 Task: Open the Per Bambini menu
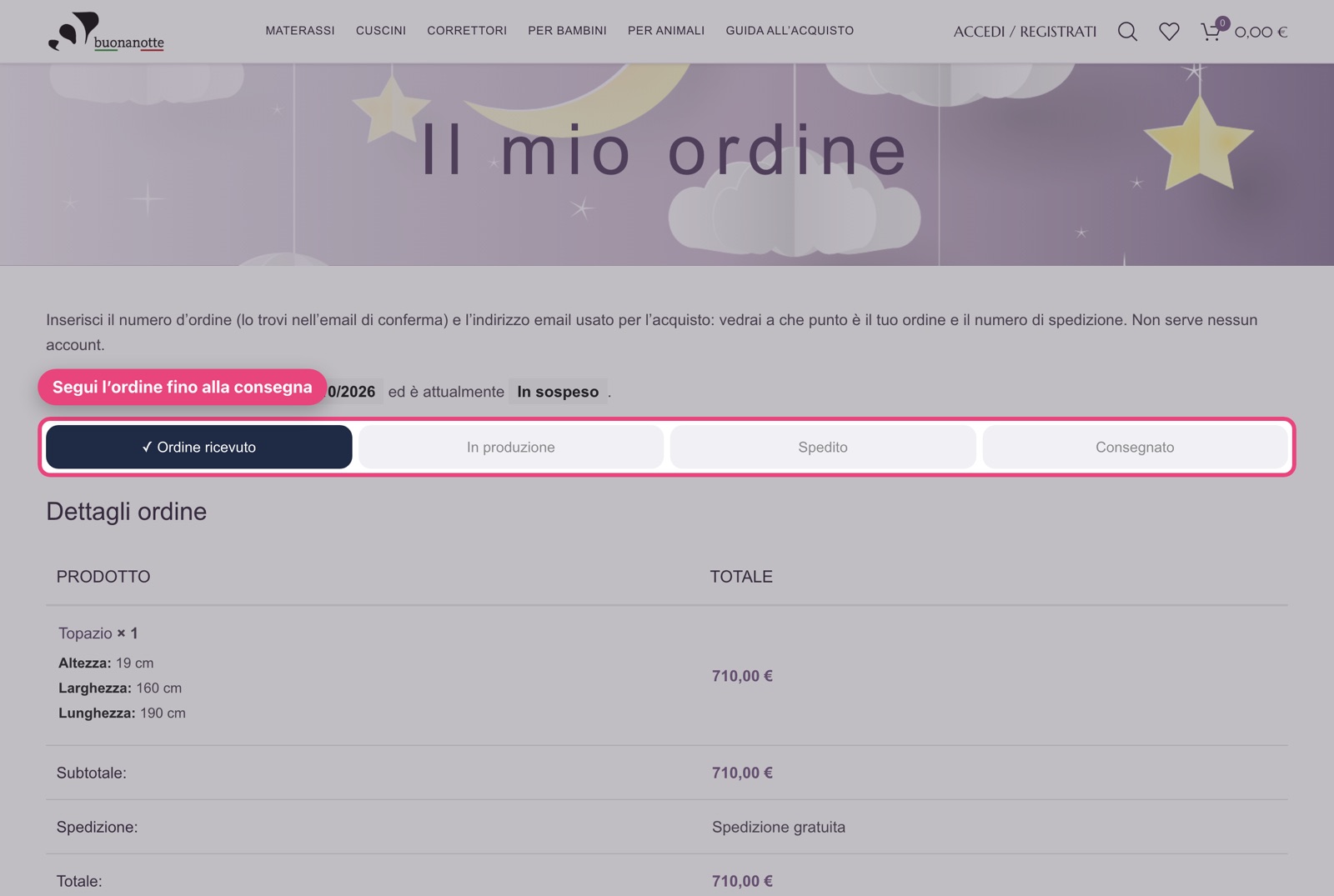[x=567, y=31]
